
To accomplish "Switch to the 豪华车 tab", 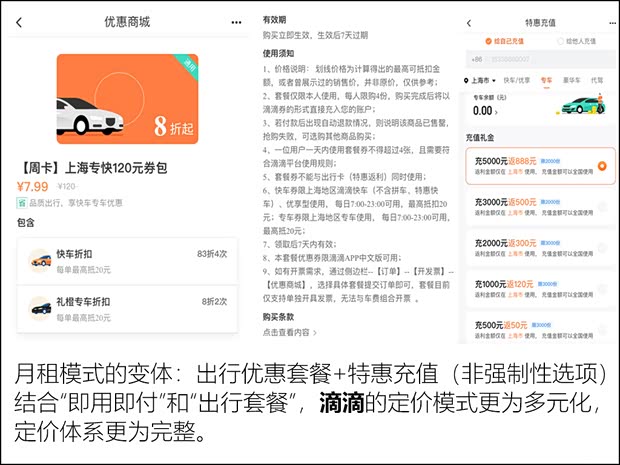I will click(571, 80).
